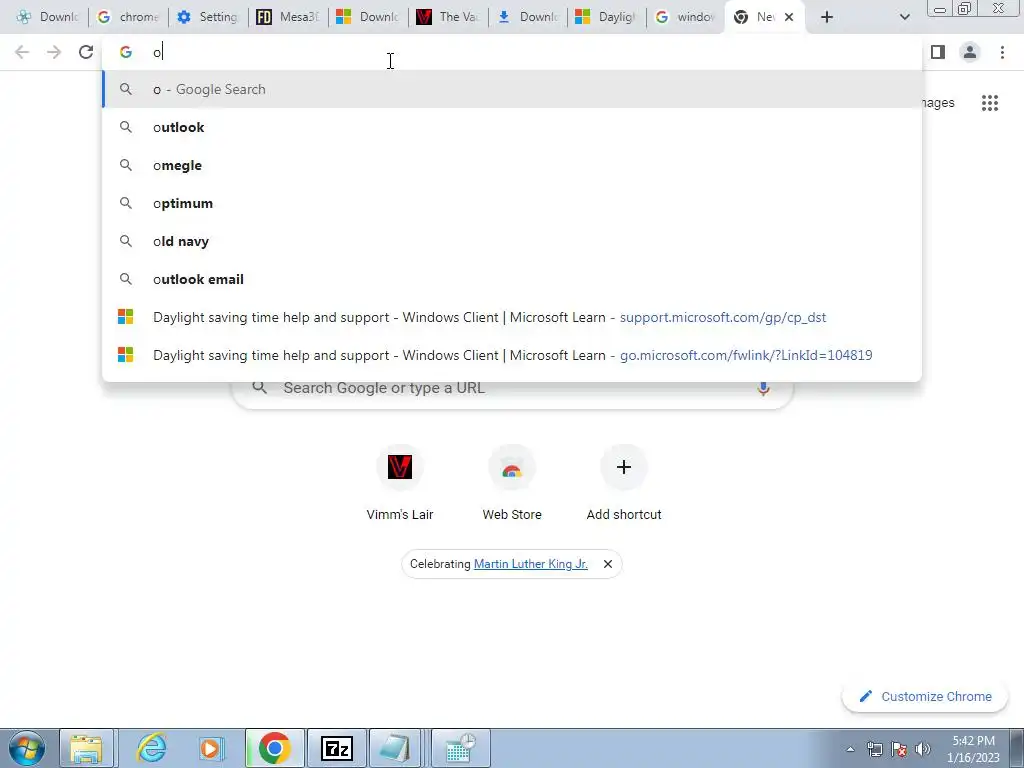This screenshot has width=1024, height=768.
Task: Start voice search with the microphone
Action: (x=763, y=388)
